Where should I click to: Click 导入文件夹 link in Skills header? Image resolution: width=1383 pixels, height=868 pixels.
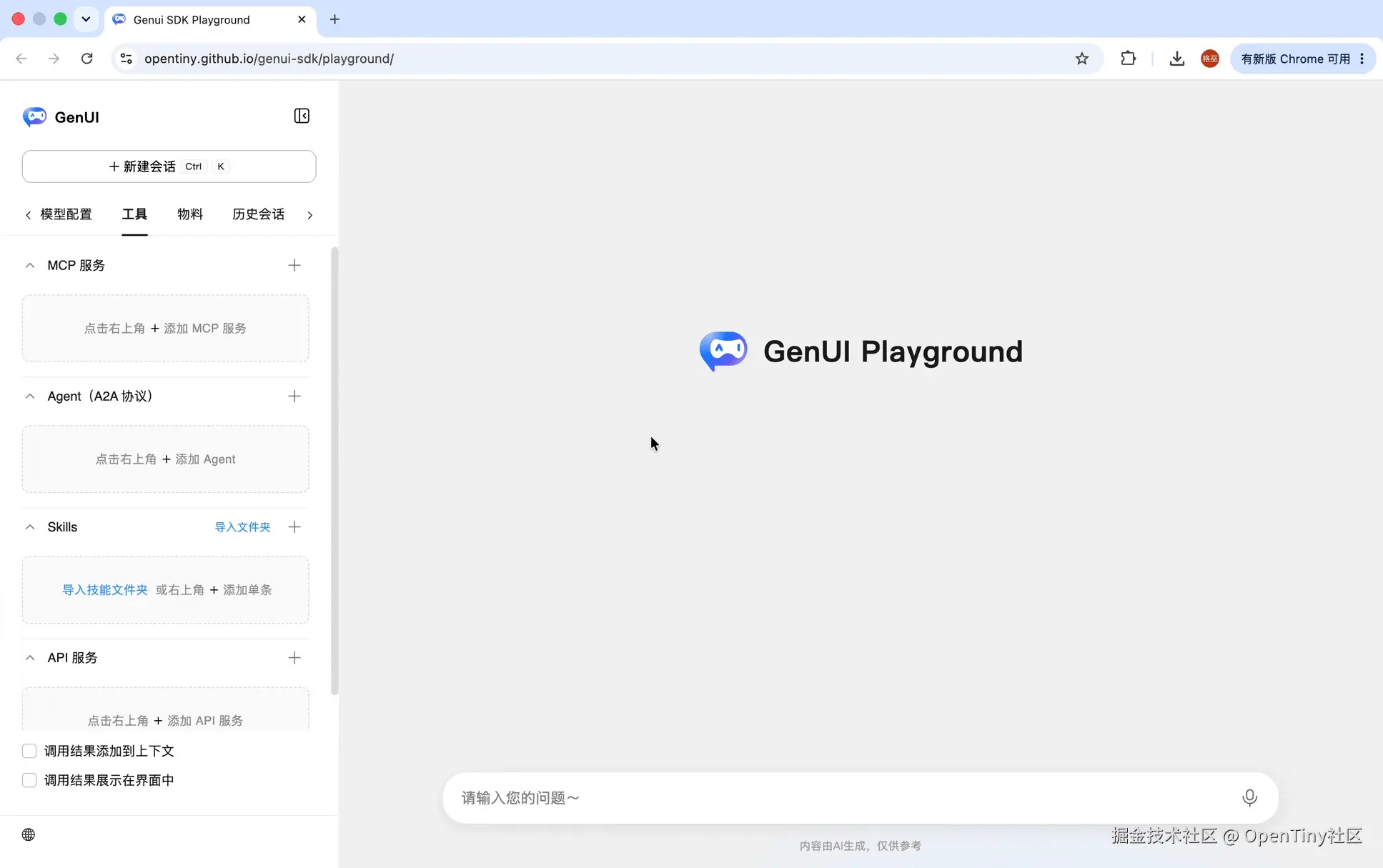pos(242,527)
